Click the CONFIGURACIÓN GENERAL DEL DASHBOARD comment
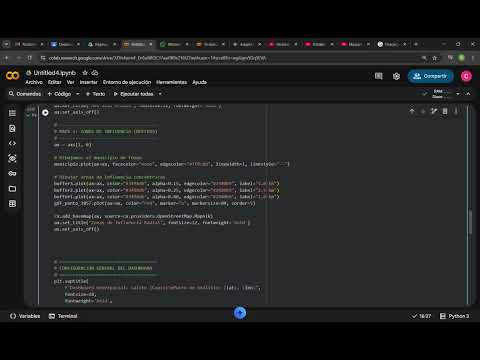Viewport: 480px width, 360px height. coord(103,268)
